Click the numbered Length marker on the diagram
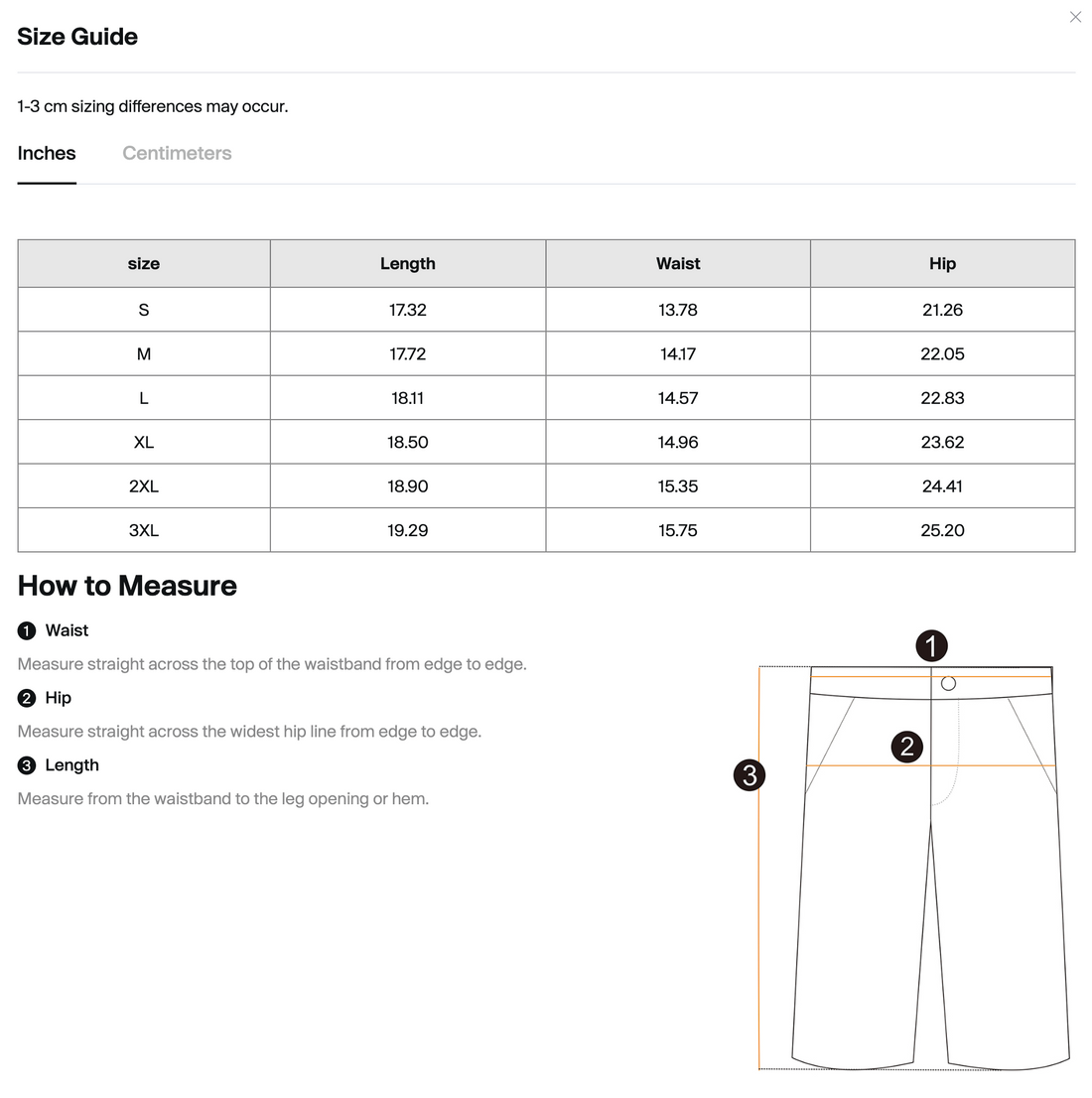 click(x=750, y=774)
